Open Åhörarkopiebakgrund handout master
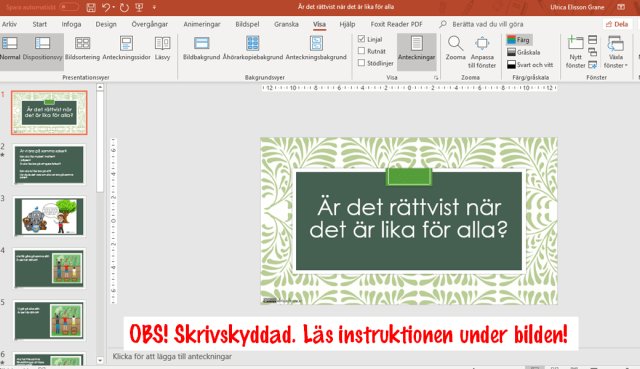This screenshot has height=369, width=640. (253, 48)
